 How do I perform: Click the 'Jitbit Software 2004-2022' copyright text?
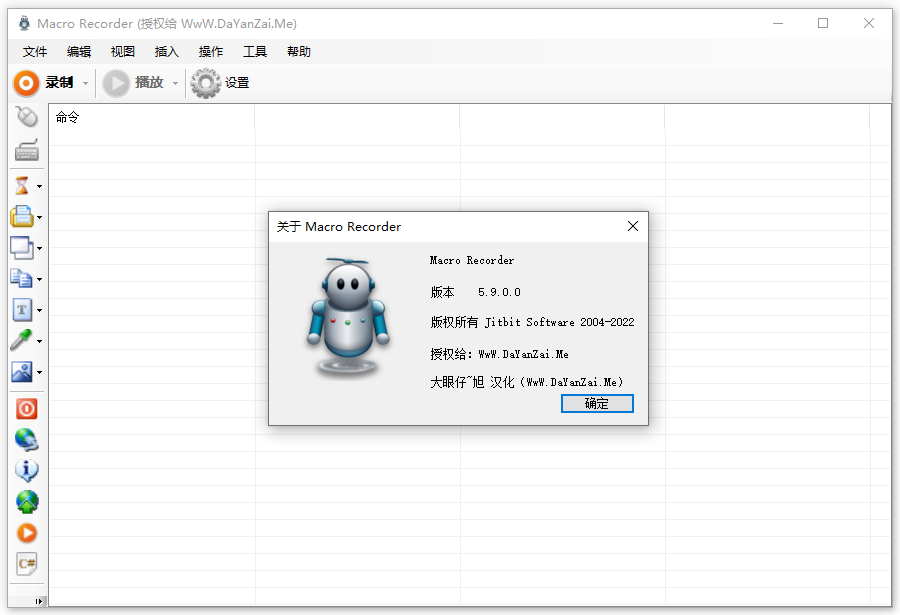pyautogui.click(x=560, y=322)
